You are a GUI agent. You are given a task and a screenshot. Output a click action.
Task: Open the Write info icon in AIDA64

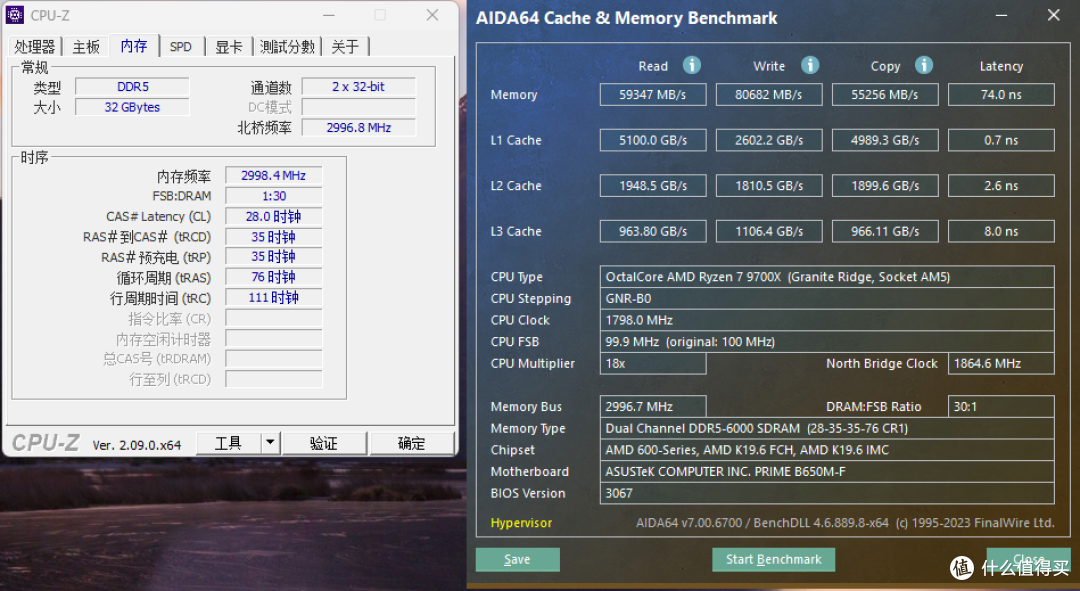click(x=810, y=65)
